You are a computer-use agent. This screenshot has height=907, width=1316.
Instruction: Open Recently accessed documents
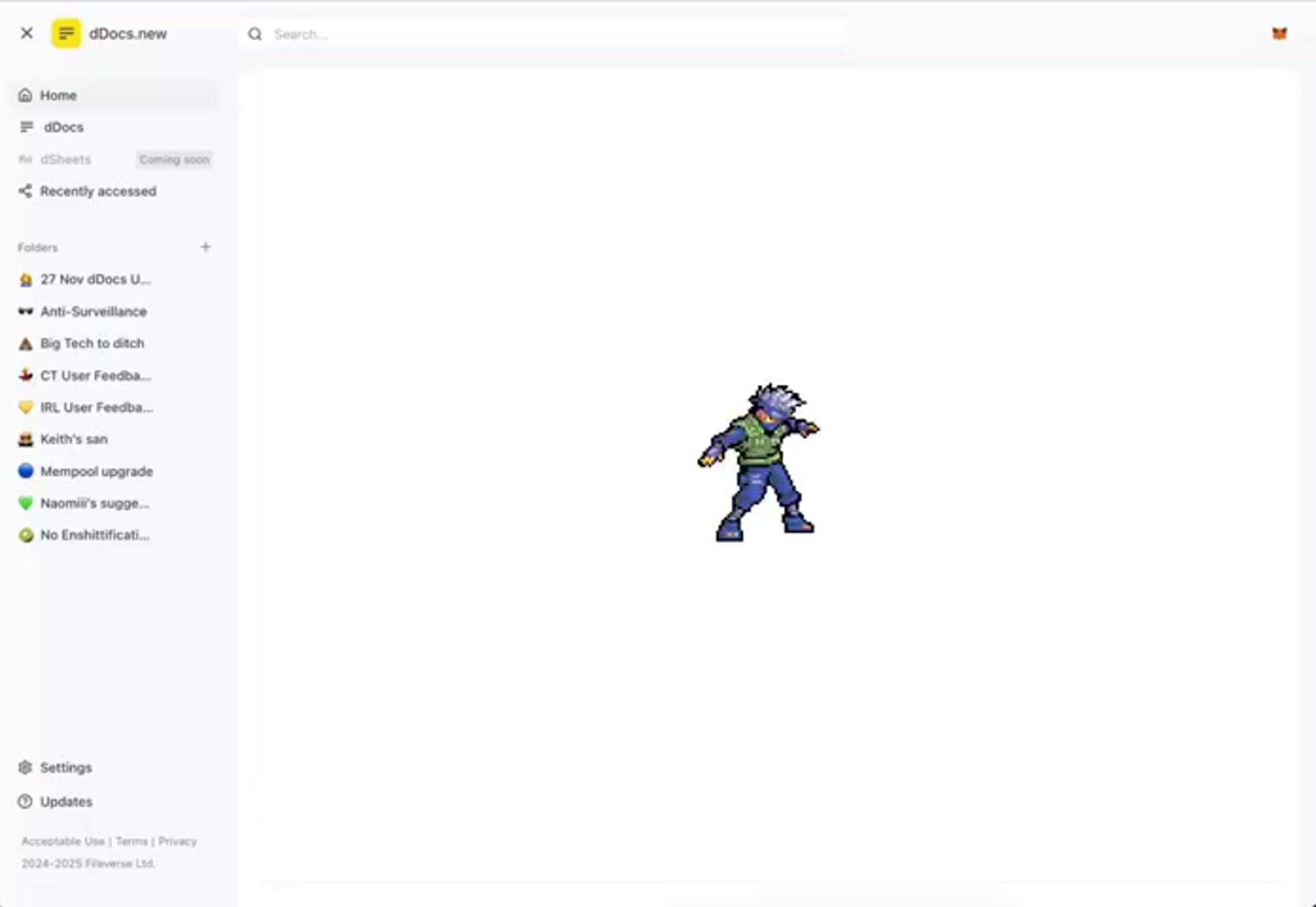click(x=98, y=191)
